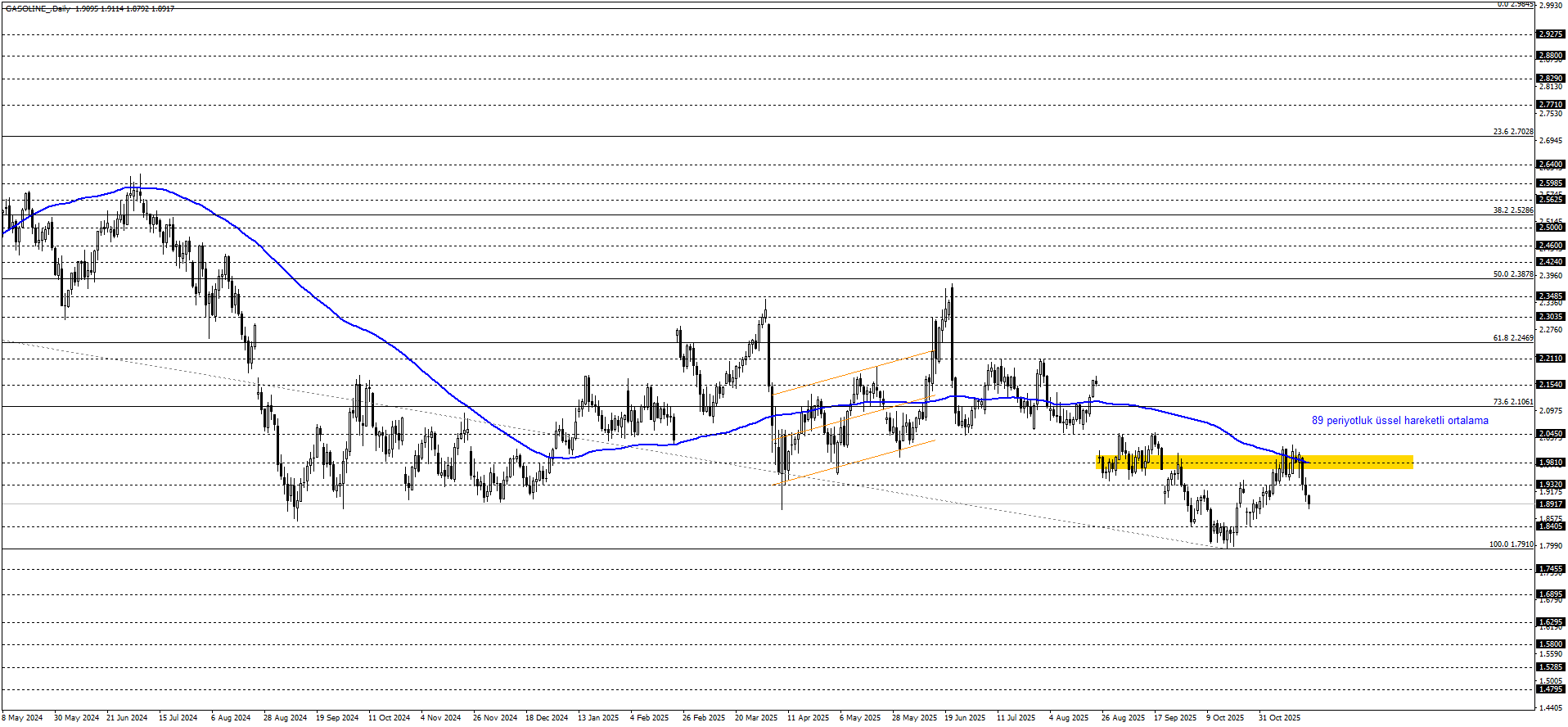This screenshot has width=1568, height=727.
Task: Click the '4 Feb 2025' date label
Action: [x=650, y=718]
